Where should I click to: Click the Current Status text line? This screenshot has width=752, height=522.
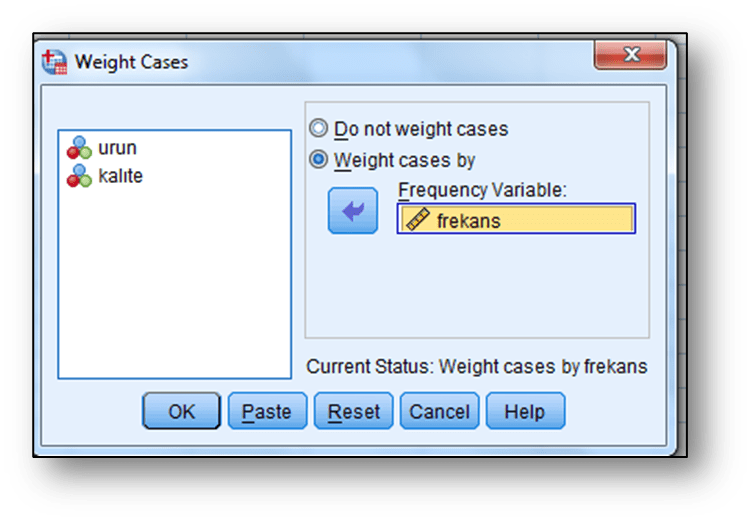point(476,367)
